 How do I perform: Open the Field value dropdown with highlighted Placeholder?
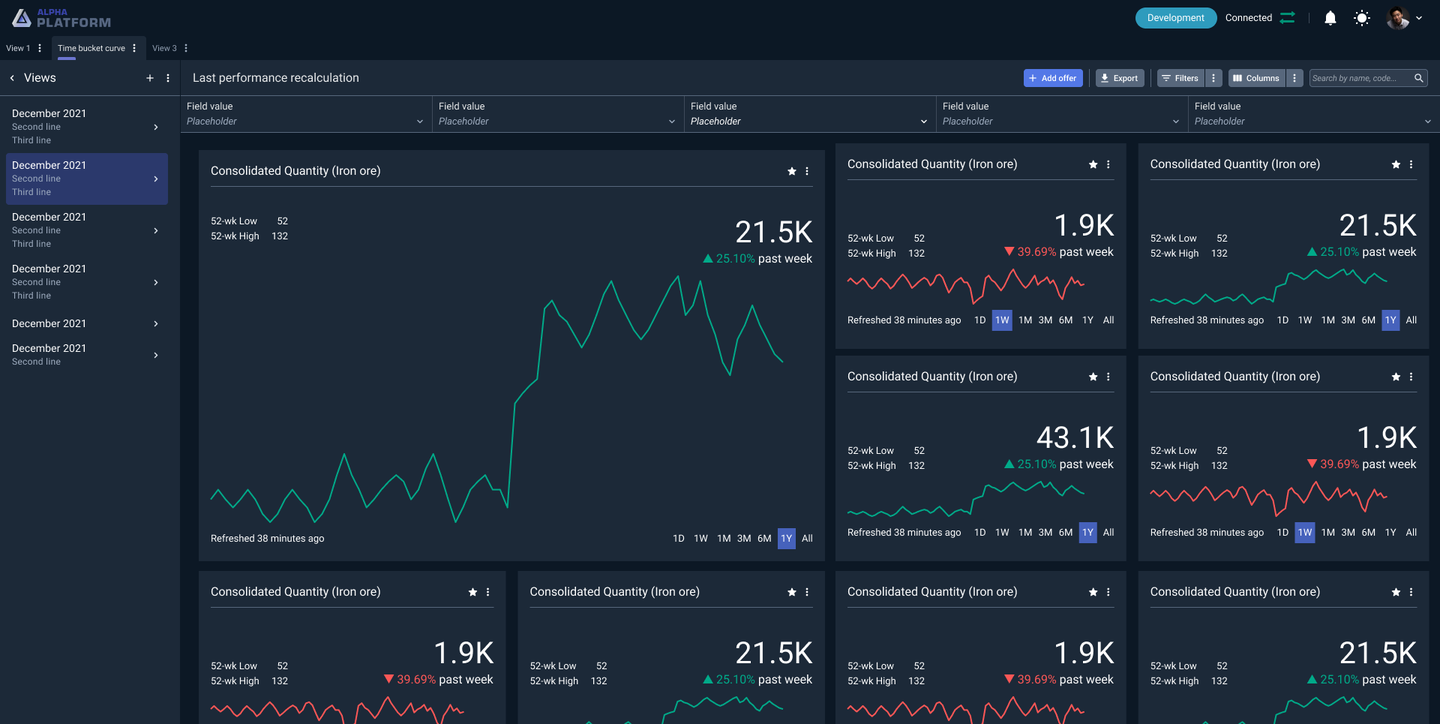tap(810, 114)
